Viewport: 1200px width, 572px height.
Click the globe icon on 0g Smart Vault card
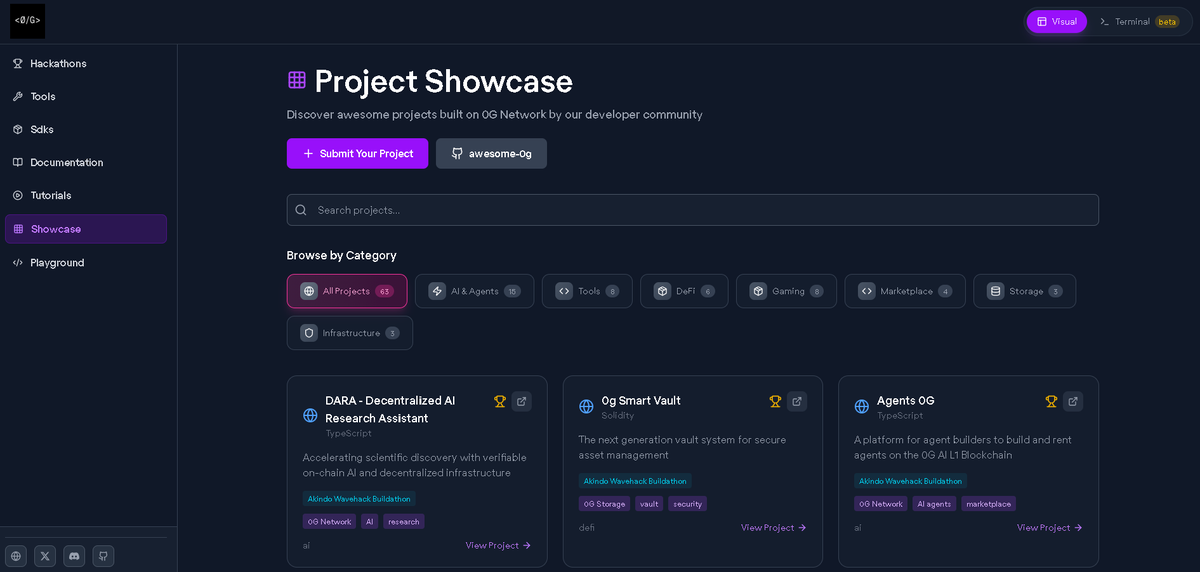(x=586, y=406)
